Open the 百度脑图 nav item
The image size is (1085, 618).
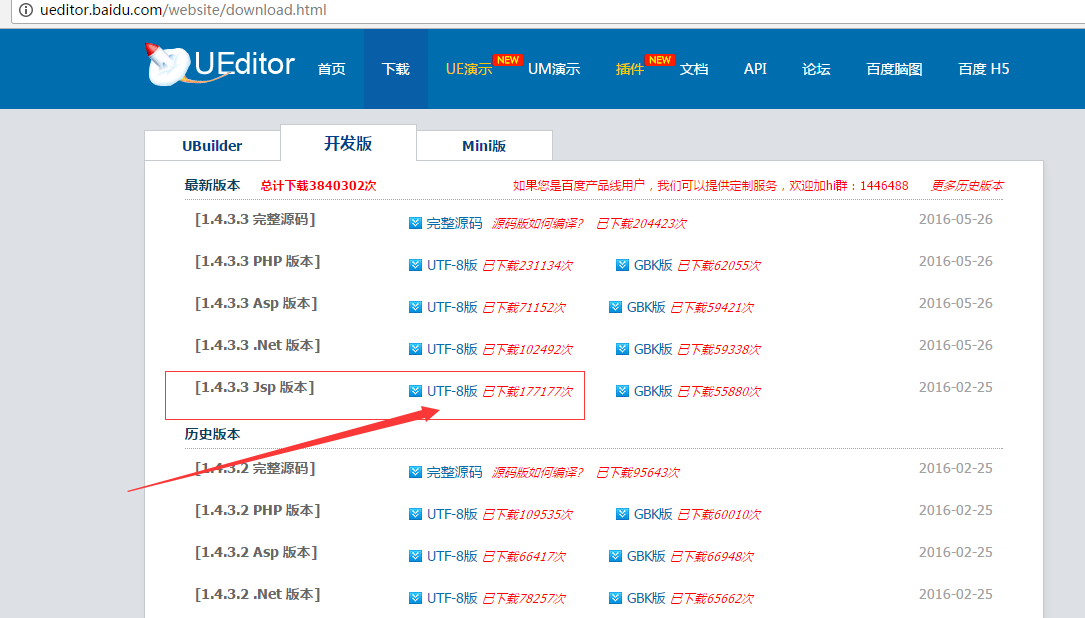(x=894, y=69)
